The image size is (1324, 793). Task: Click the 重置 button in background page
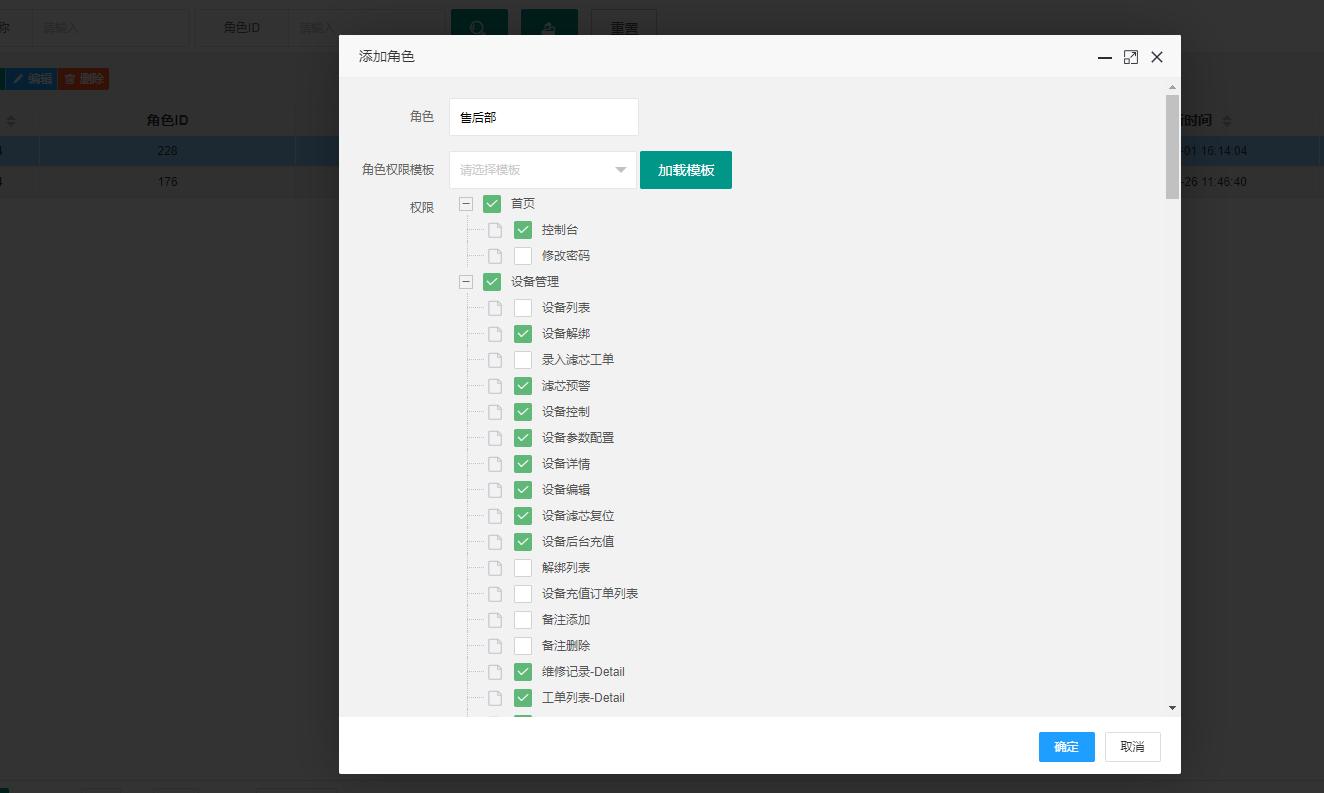(x=624, y=28)
